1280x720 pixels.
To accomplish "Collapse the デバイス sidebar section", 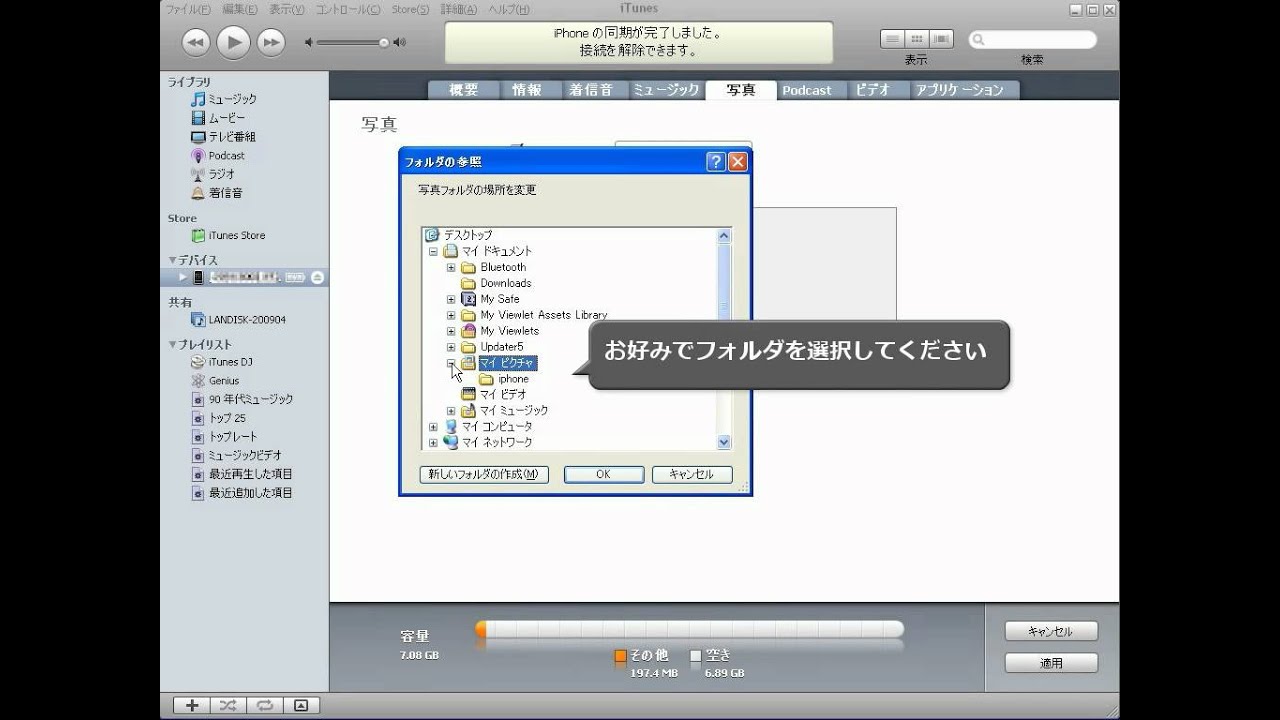I will (172, 260).
